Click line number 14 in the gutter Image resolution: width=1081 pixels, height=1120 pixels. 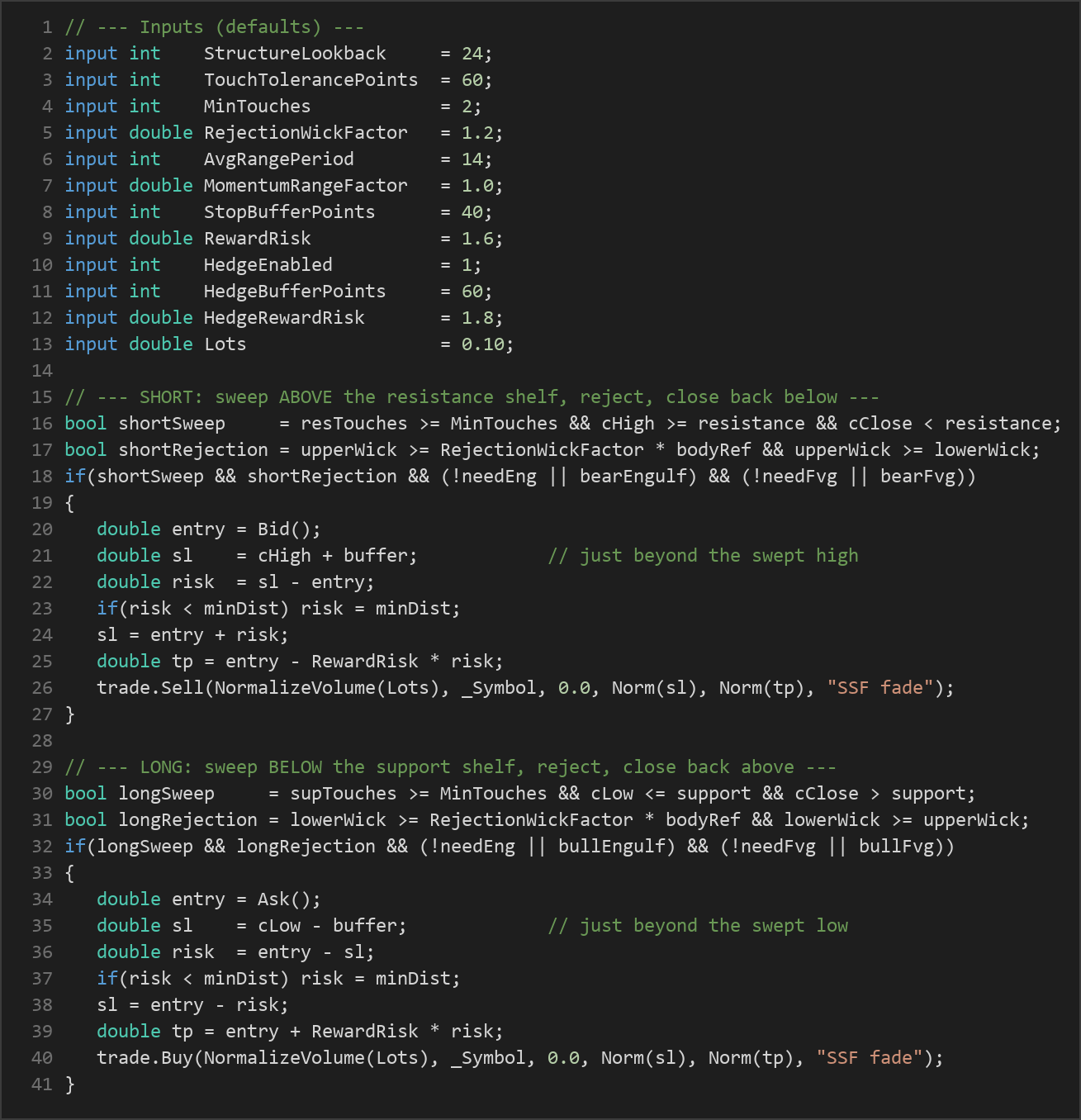[42, 371]
